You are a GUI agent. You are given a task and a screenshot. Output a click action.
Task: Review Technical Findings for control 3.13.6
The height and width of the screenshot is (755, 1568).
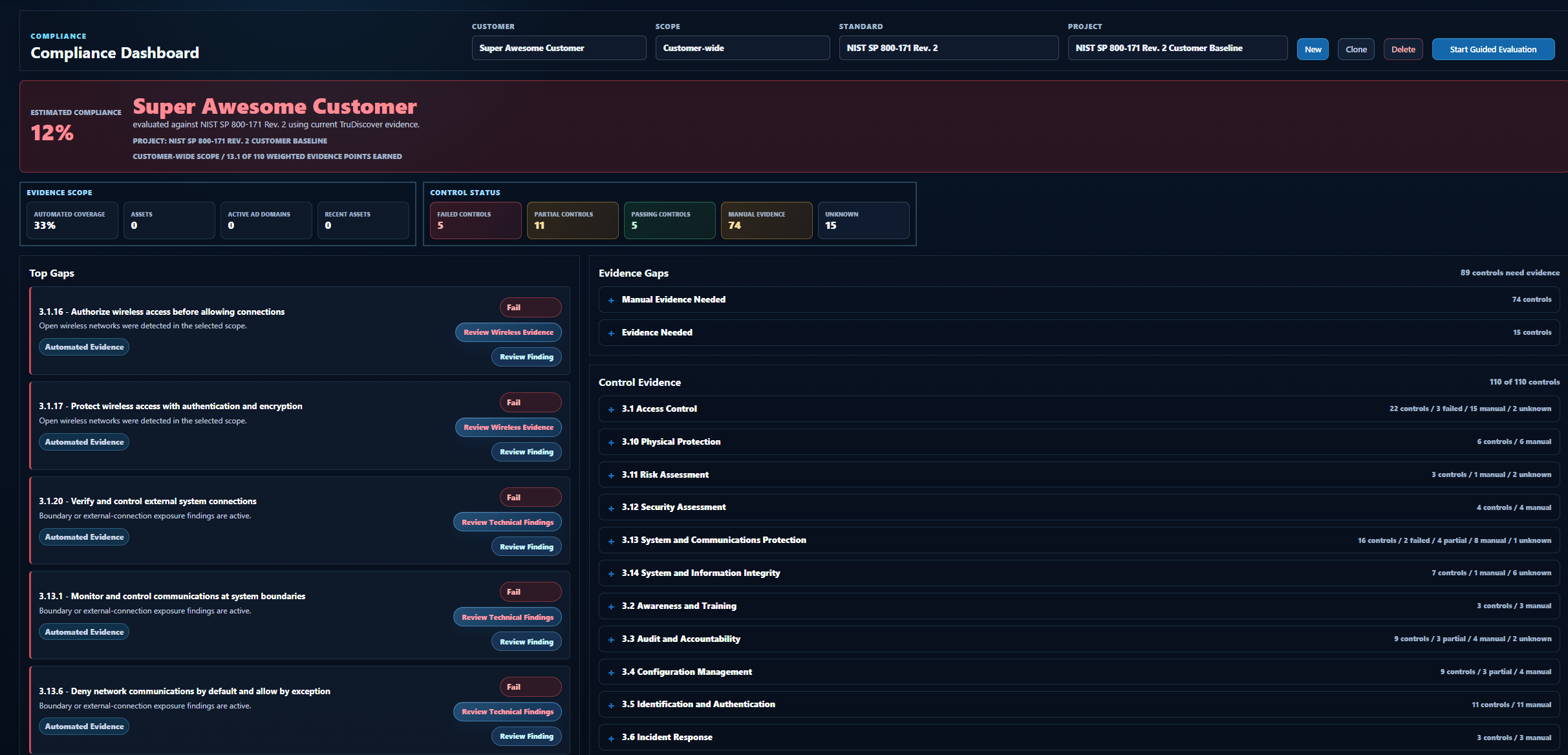[508, 712]
